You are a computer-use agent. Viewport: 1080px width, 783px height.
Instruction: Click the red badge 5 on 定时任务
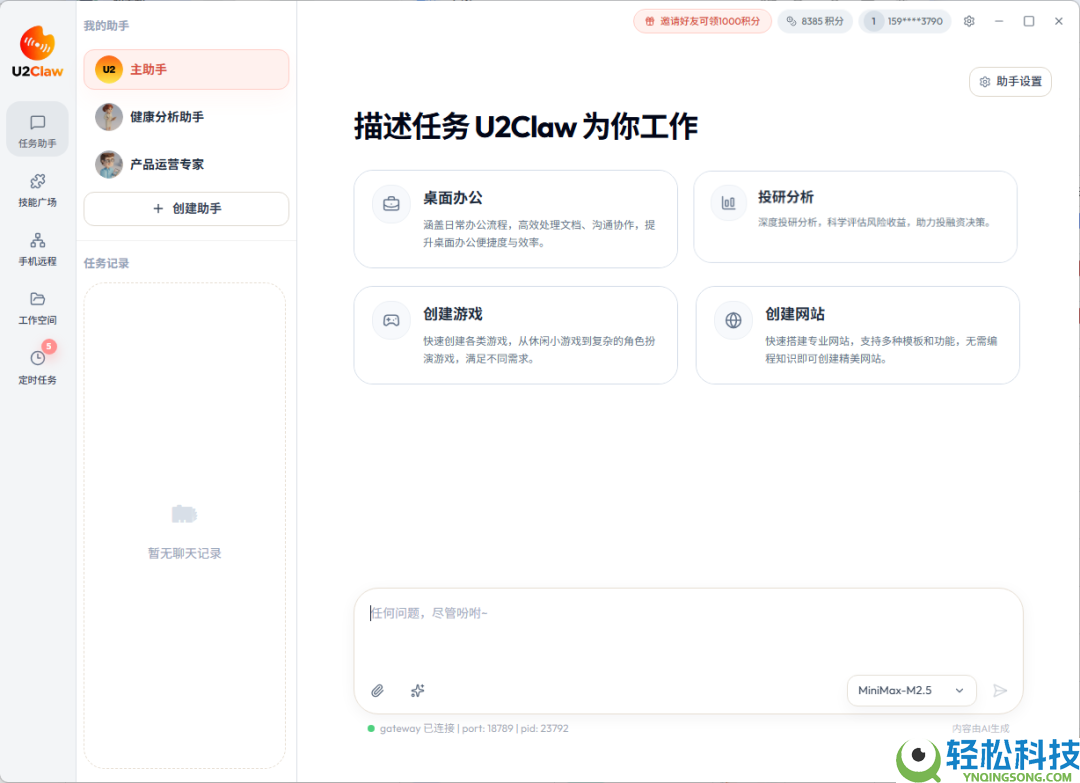coord(49,346)
